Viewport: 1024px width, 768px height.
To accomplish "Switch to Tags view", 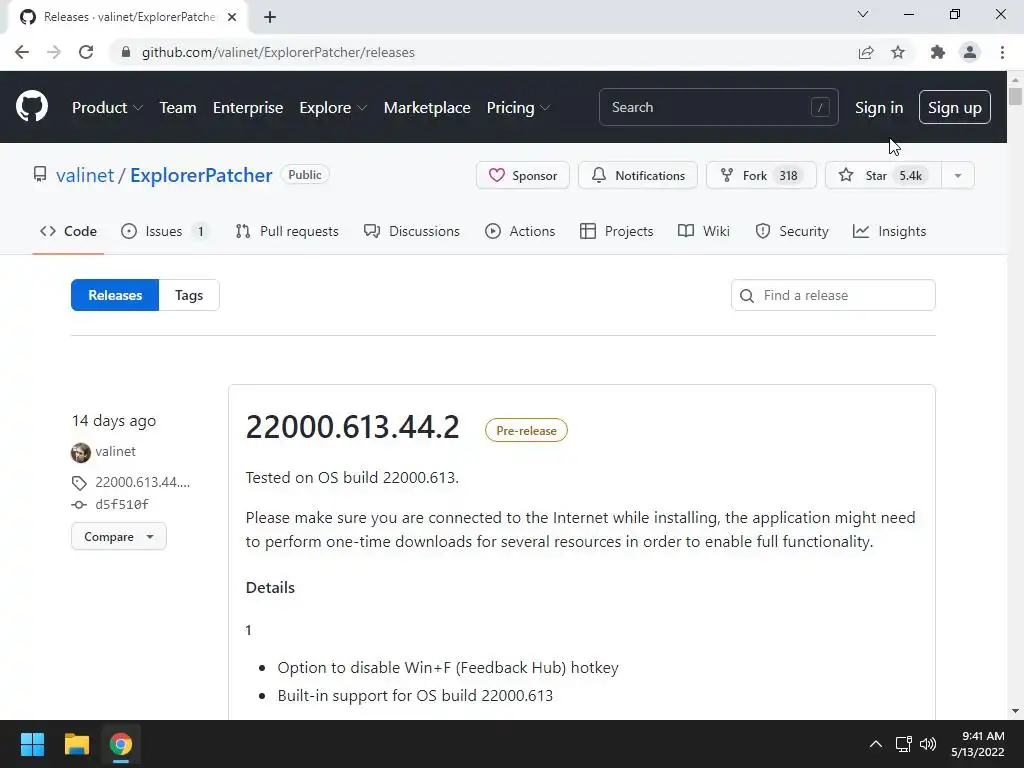I will (189, 295).
